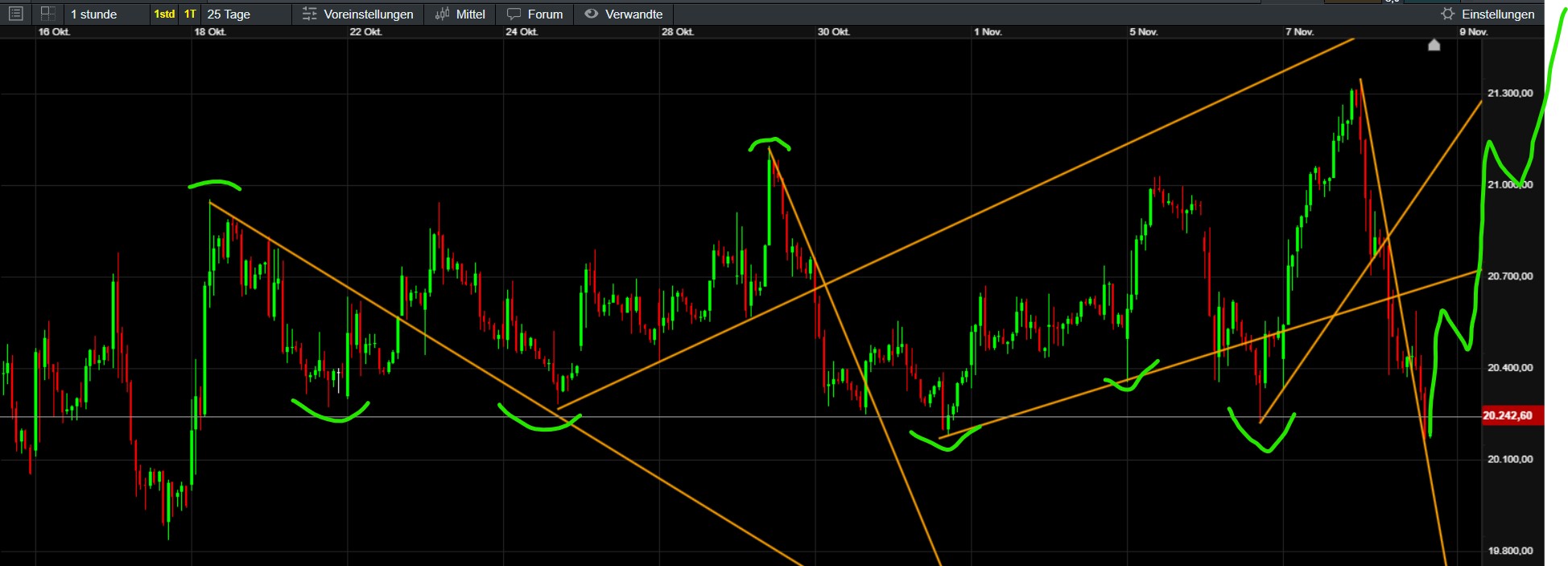
Task: Click the red current price label 20.242,60
Action: 1512,415
